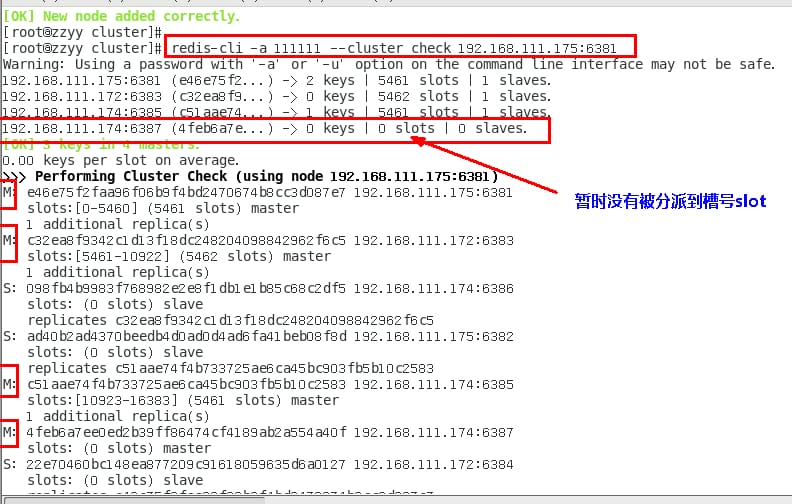Viewport: 792px width, 504px height.
Task: Click the '0.00 keys per slot' line
Action: click(x=120, y=160)
